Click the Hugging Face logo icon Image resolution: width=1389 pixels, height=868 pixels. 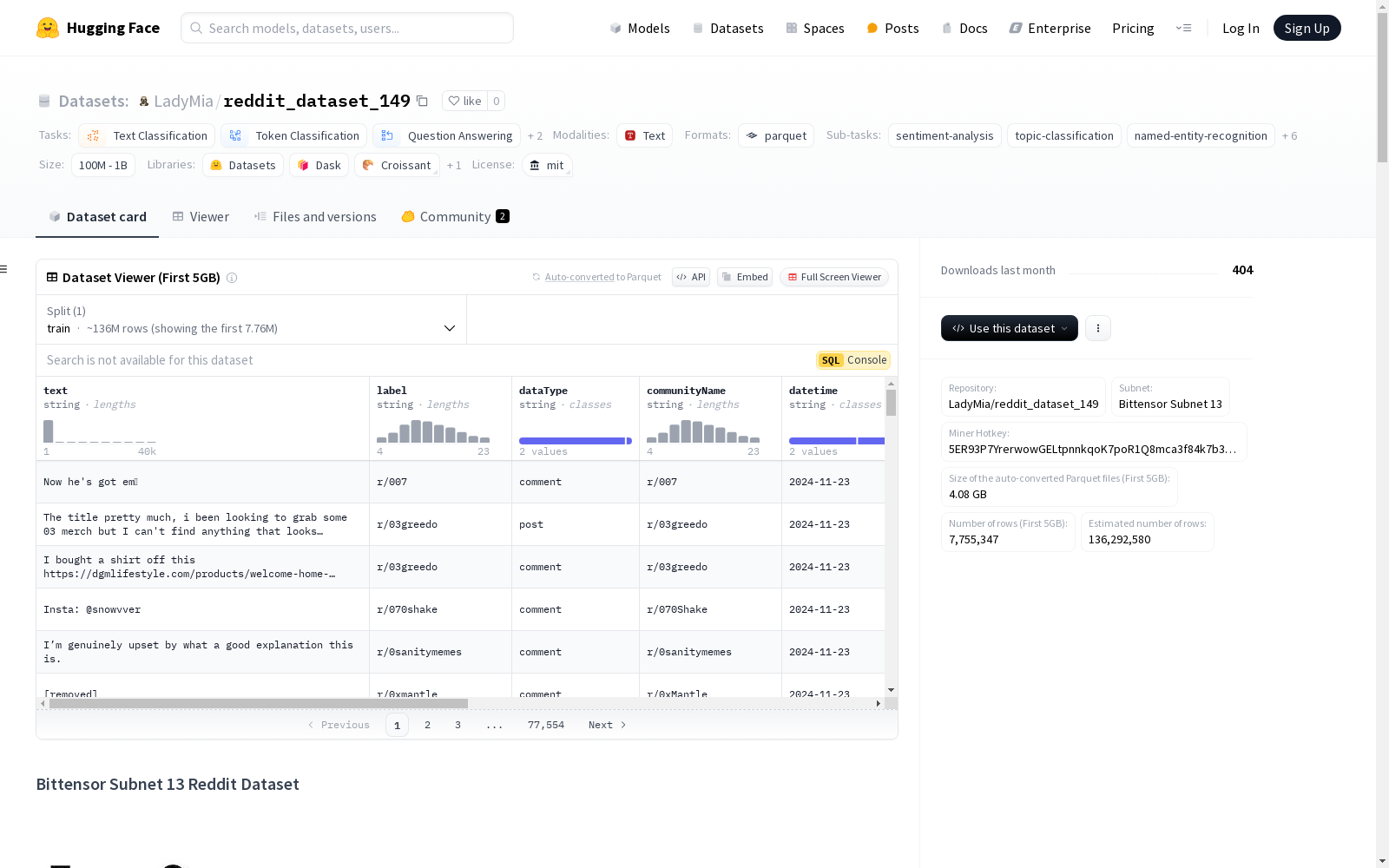(x=48, y=28)
